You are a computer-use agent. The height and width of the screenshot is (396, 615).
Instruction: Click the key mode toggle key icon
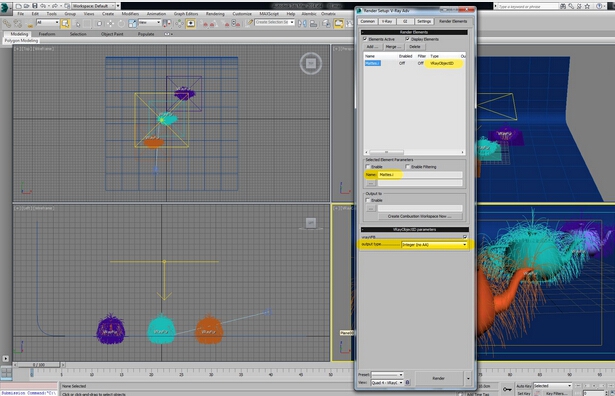point(507,389)
